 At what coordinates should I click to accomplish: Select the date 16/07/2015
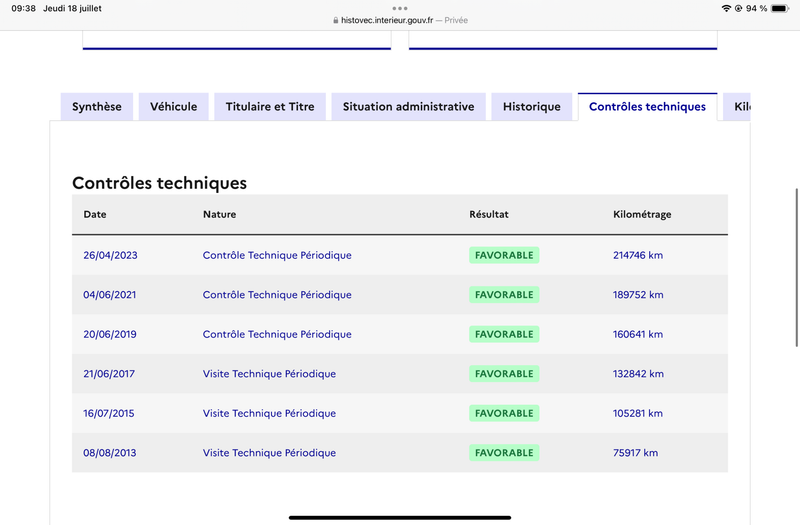(109, 413)
